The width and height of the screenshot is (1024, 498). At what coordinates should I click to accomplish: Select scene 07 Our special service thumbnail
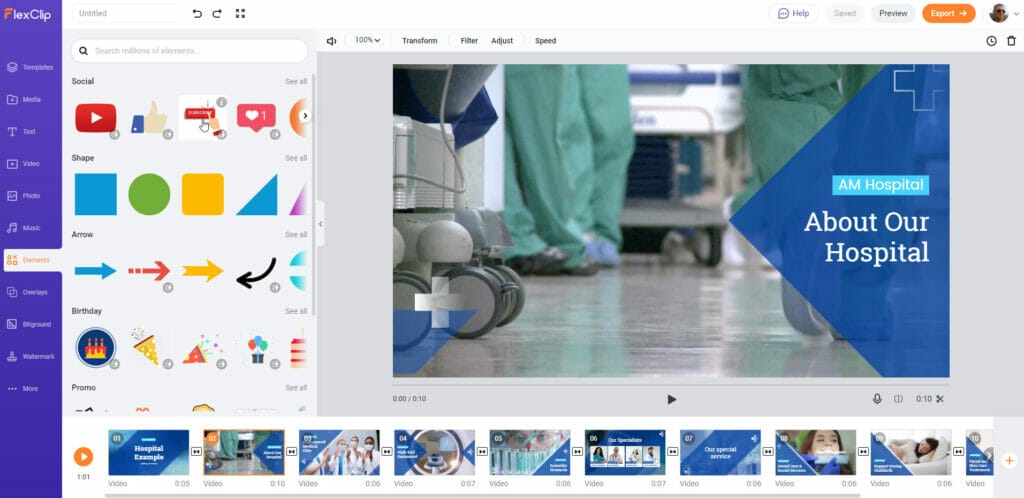(x=720, y=452)
